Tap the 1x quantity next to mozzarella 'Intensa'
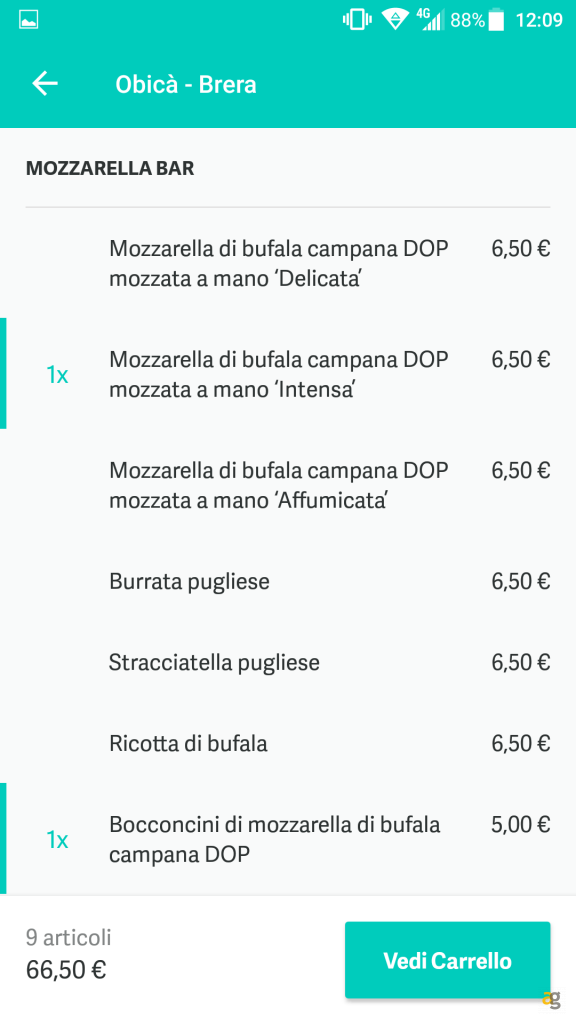Image resolution: width=576 pixels, height=1024 pixels. pos(57,374)
